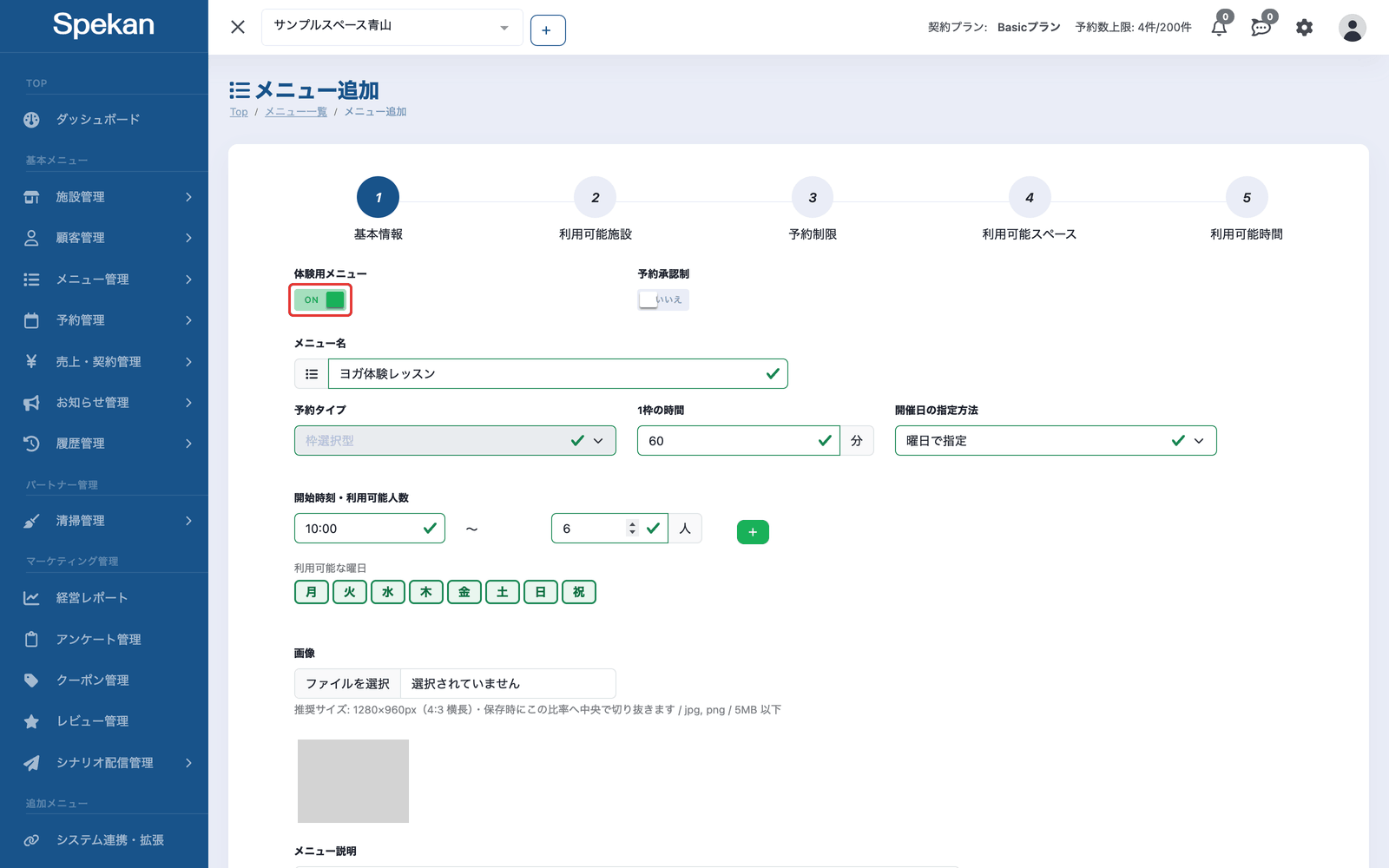Open the chat messages icon
The width and height of the screenshot is (1389, 868).
coord(1261,27)
